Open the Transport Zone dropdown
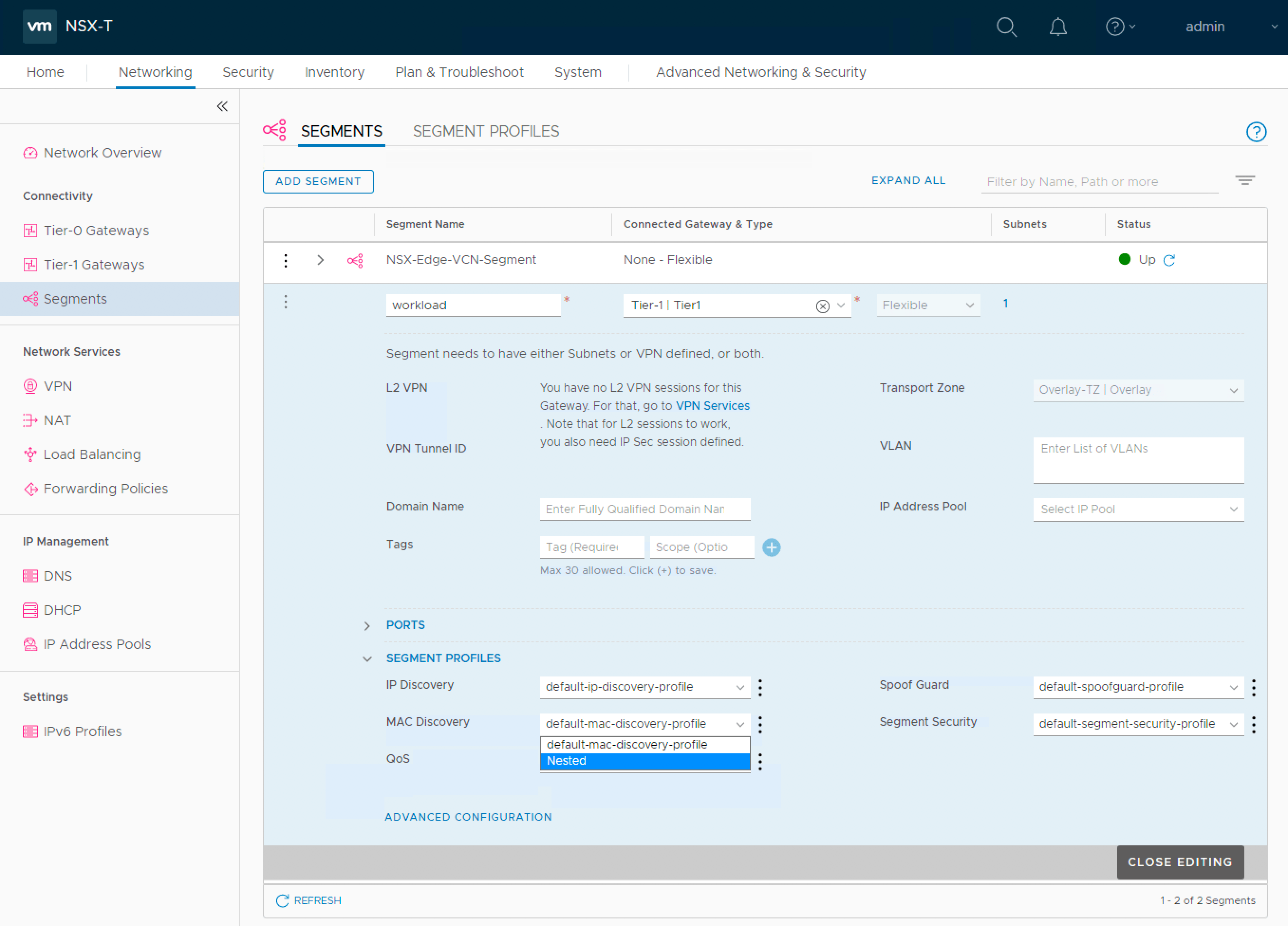 1138,390
